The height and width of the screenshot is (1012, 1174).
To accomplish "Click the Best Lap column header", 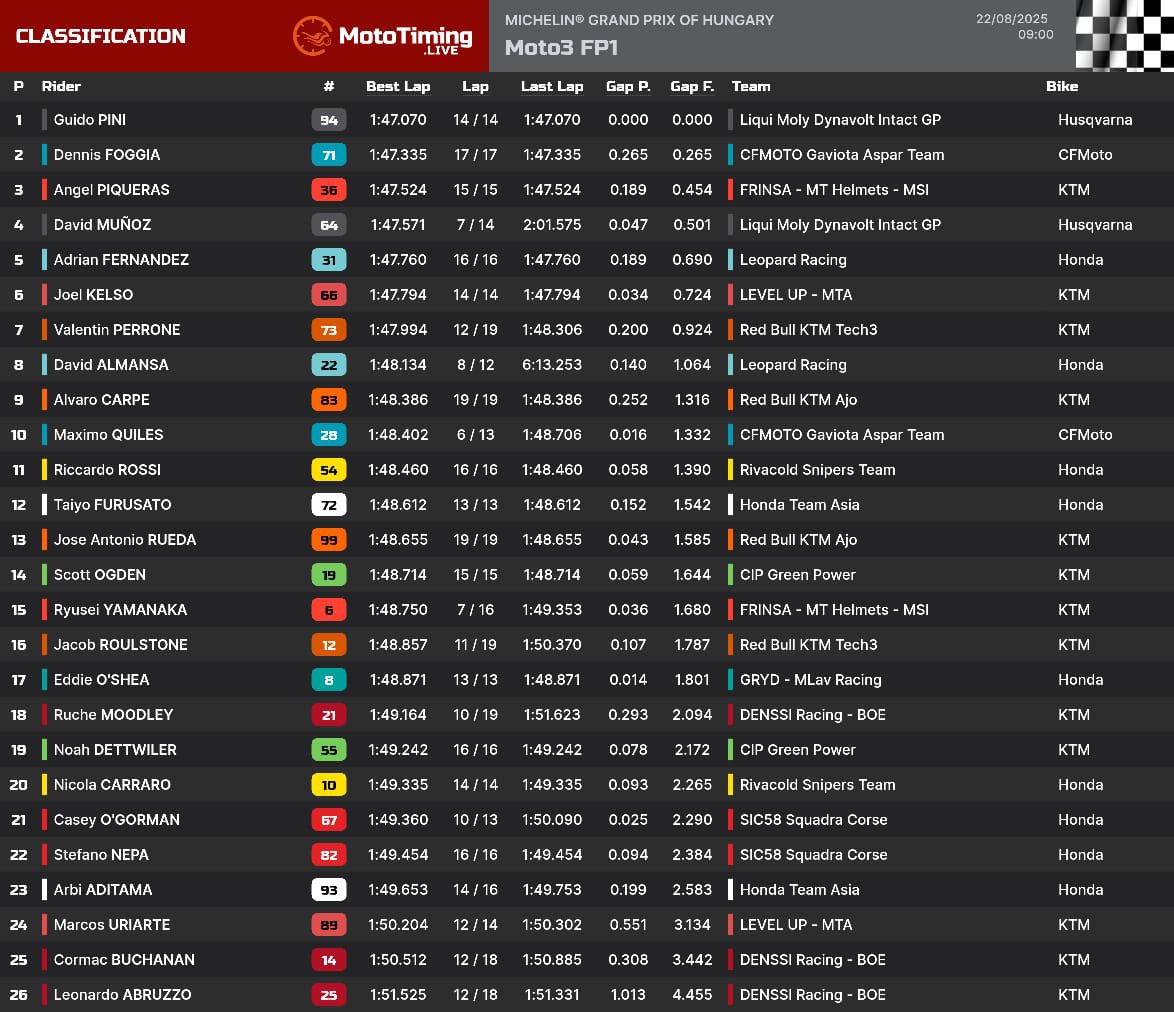I will coord(398,86).
